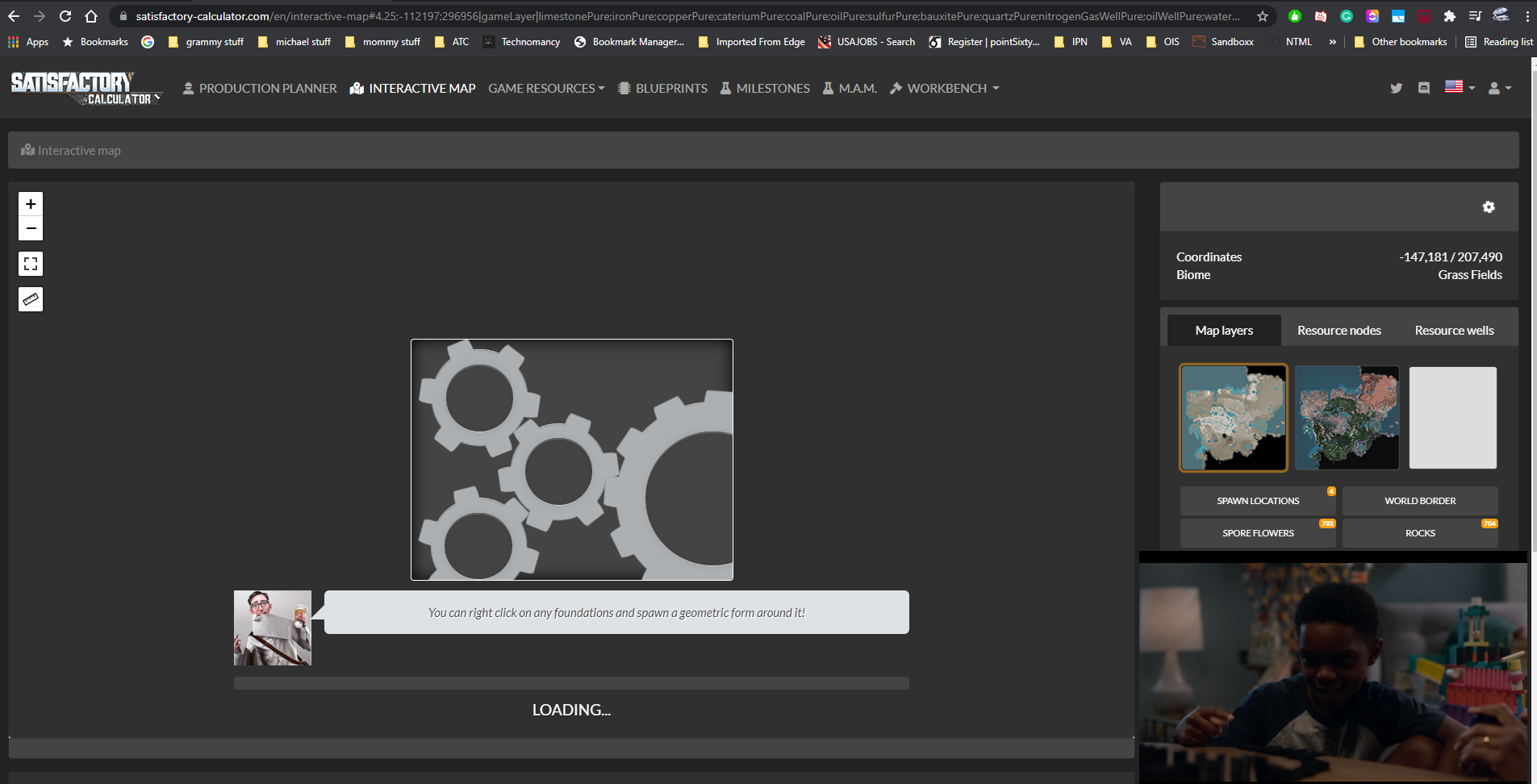Switch to Map layers tab
This screenshot has height=784, width=1537.
tap(1224, 331)
